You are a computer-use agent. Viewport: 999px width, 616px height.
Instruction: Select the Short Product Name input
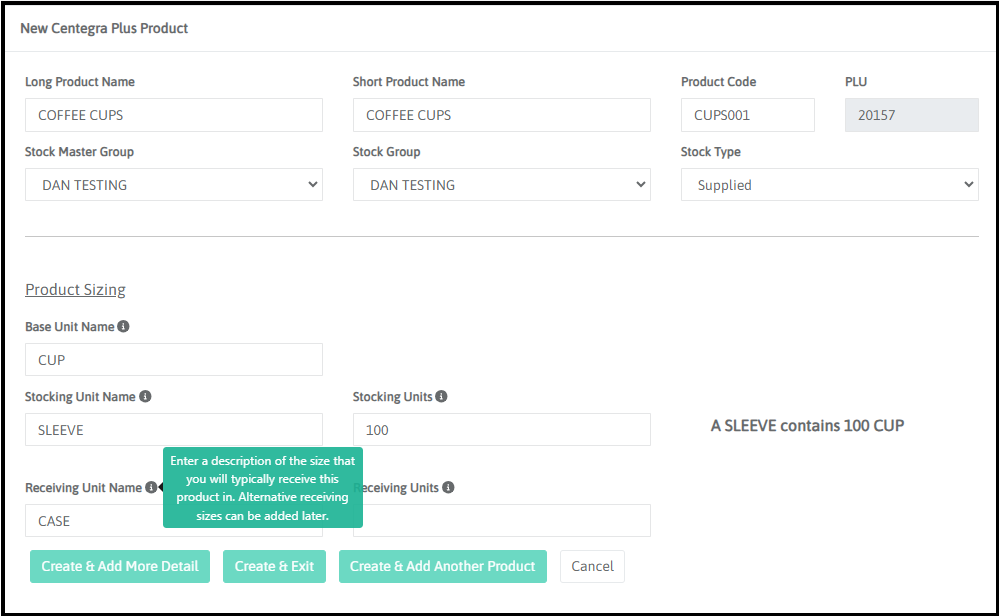(501, 115)
